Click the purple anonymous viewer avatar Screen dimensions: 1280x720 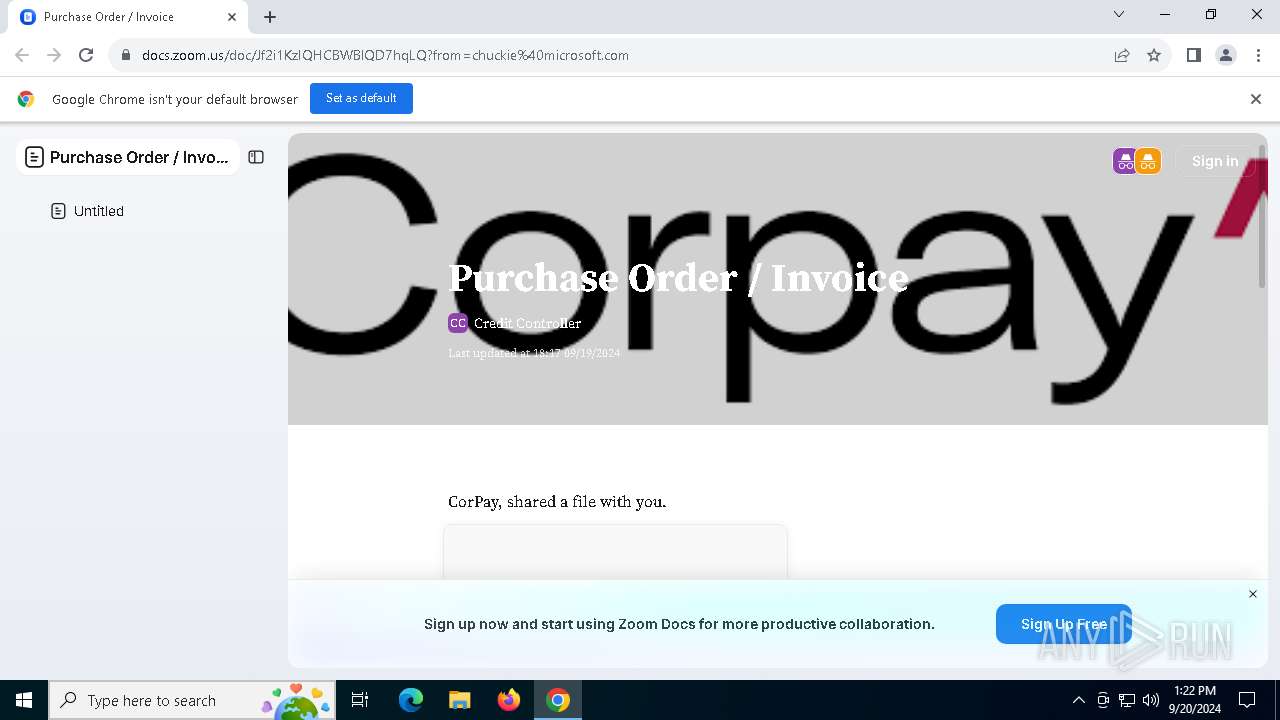pyautogui.click(x=1125, y=161)
